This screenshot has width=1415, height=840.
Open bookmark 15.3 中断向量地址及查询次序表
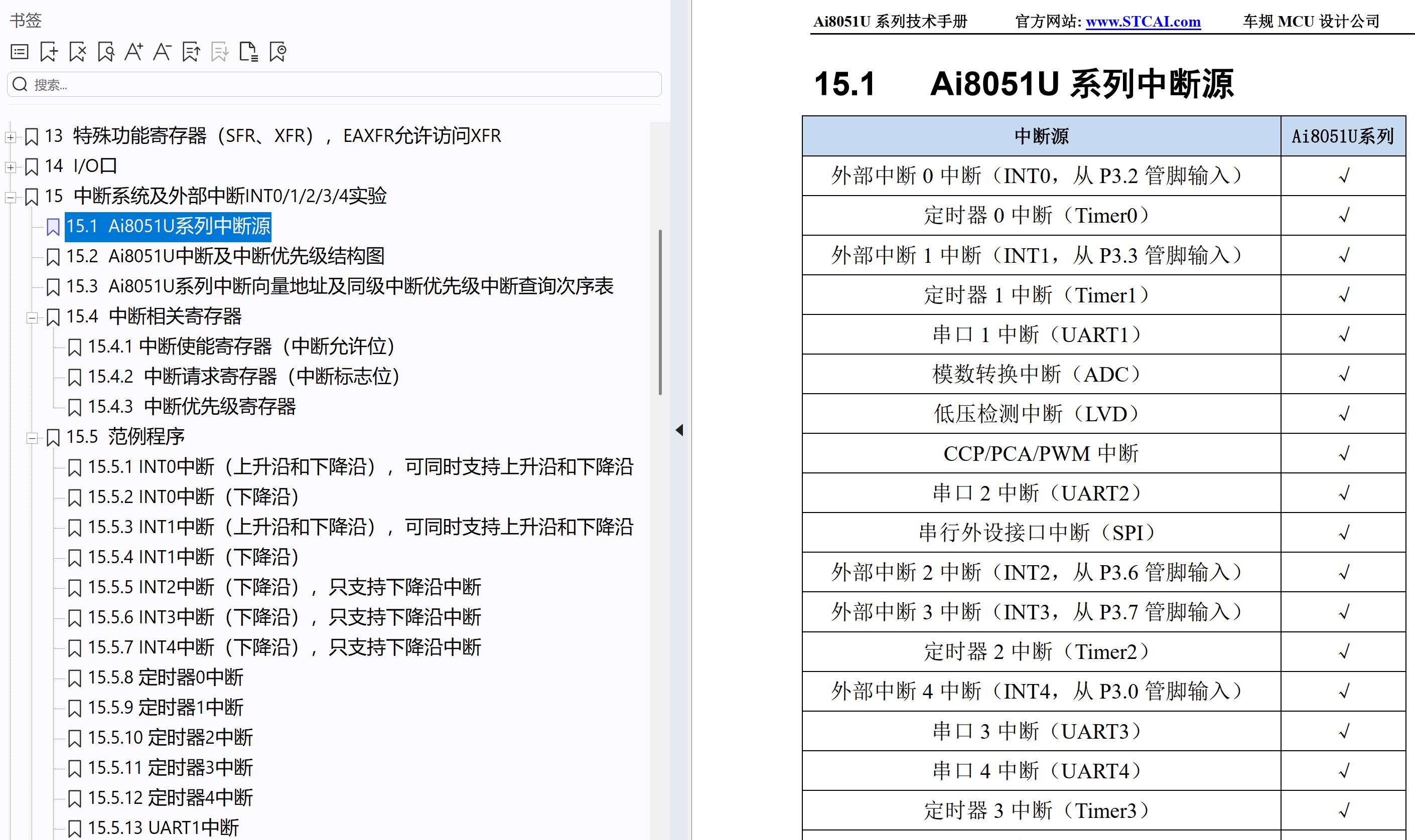coord(340,286)
